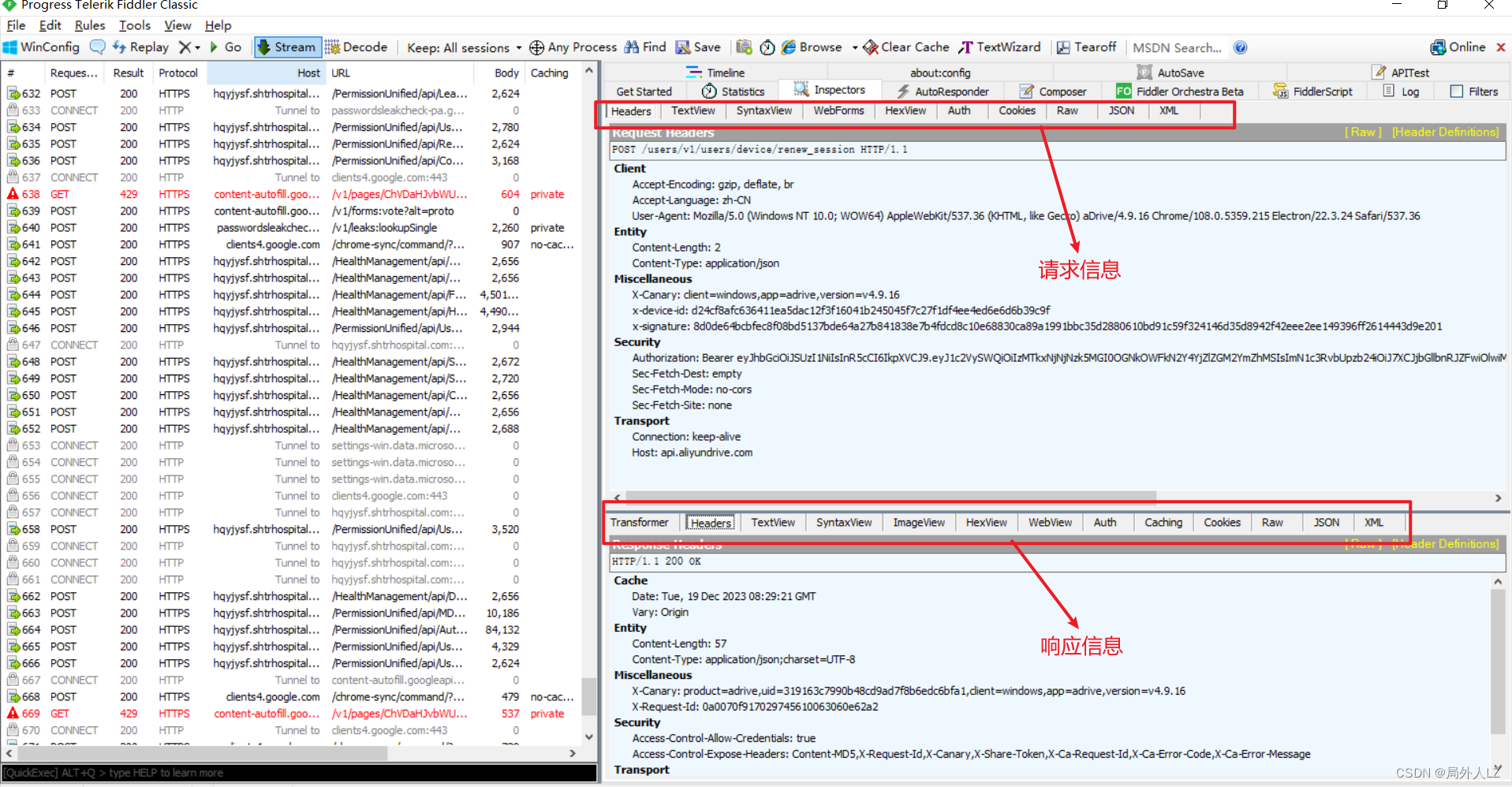Select the response Caching tab
Viewport: 1512px width, 787px height.
[1163, 523]
